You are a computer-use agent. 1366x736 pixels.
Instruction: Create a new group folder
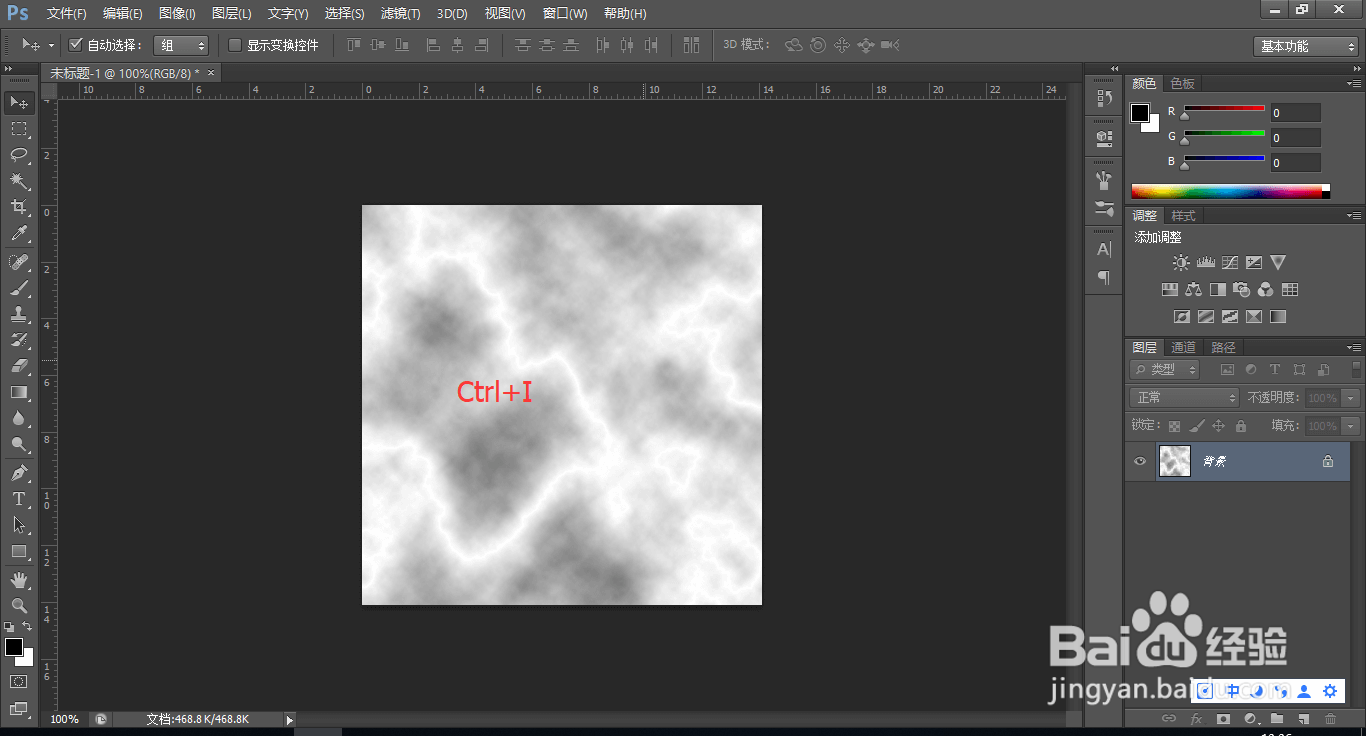1277,719
